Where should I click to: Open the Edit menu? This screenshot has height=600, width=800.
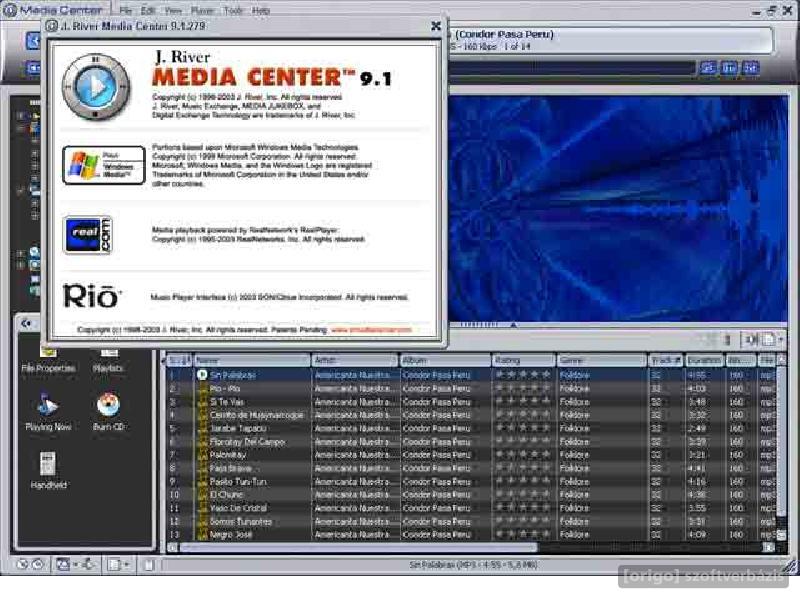click(148, 10)
